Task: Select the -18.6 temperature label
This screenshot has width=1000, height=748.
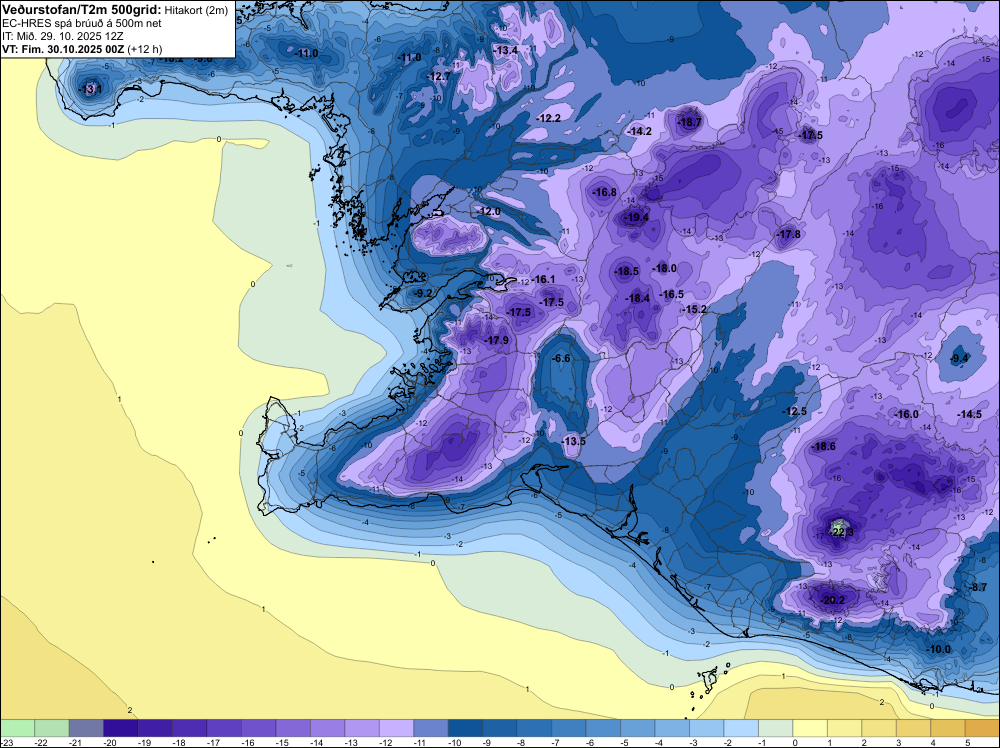Action: 823,446
